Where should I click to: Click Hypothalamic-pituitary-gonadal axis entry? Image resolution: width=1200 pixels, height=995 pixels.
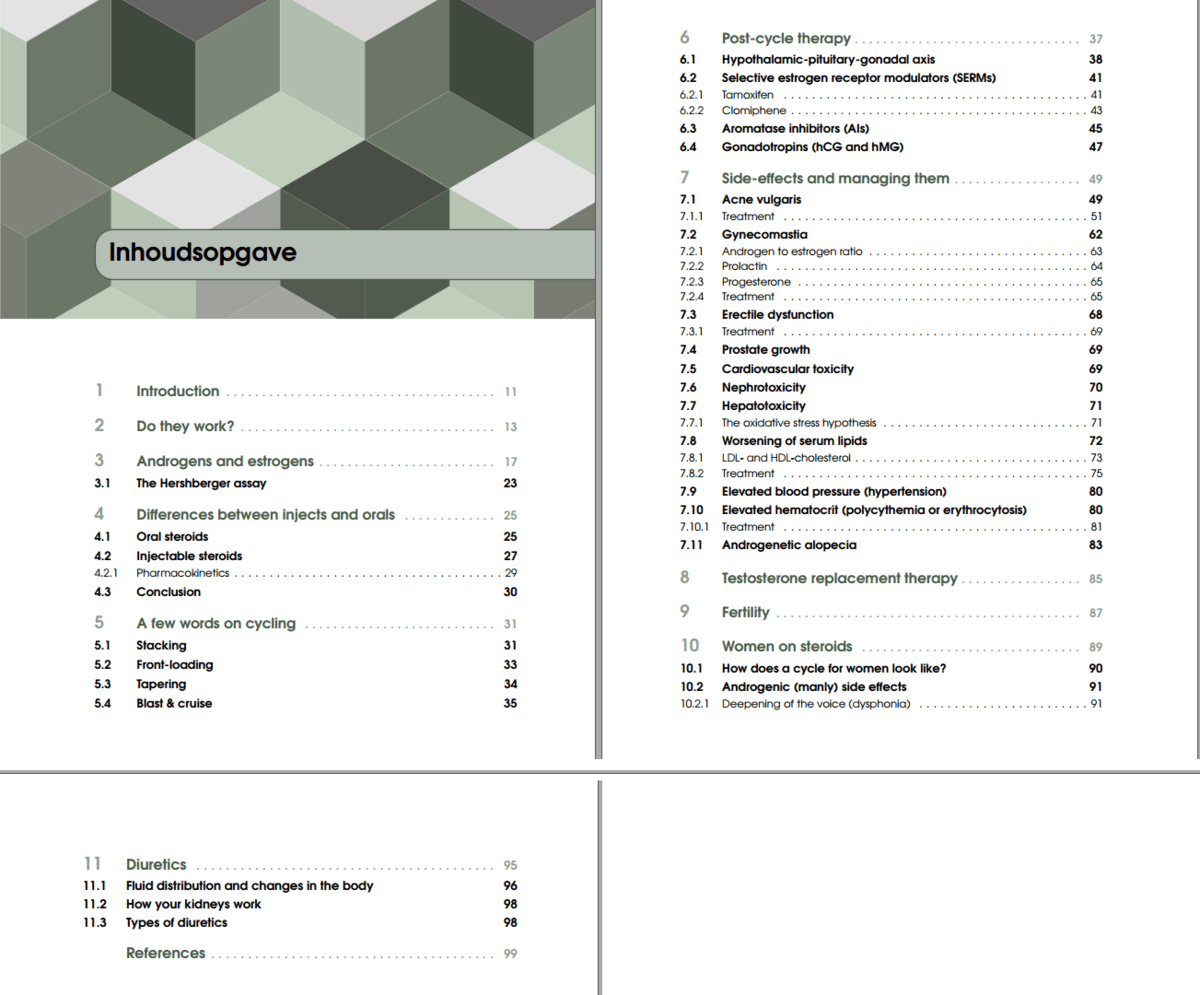pyautogui.click(x=828, y=59)
